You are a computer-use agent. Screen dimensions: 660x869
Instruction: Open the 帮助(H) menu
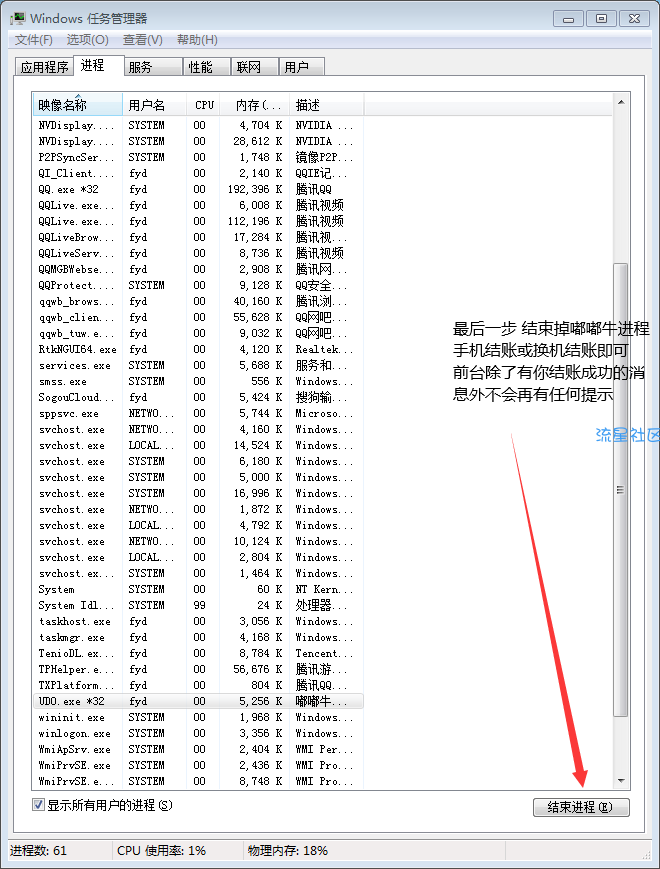[197, 40]
